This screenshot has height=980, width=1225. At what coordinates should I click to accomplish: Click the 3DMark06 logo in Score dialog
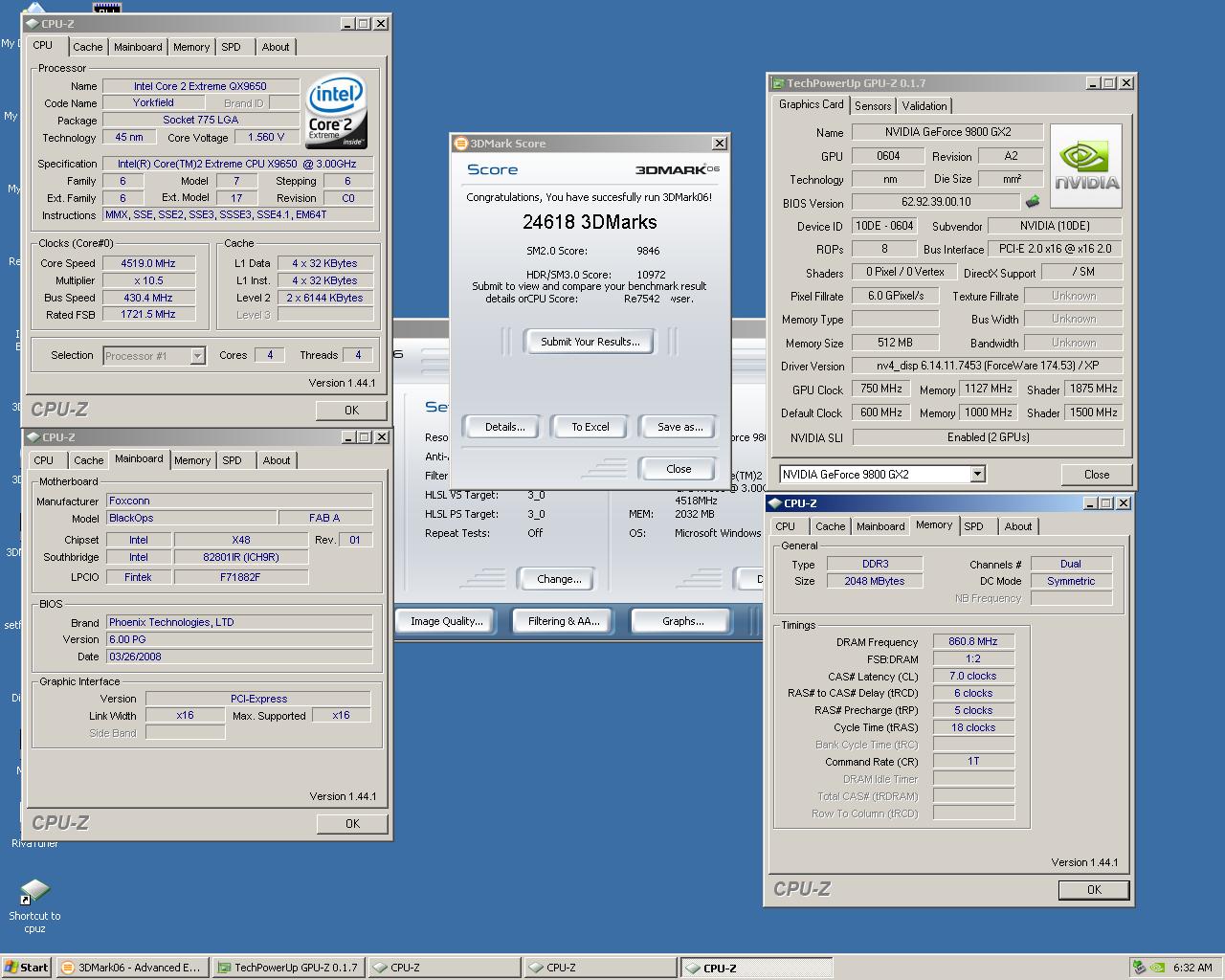(677, 169)
